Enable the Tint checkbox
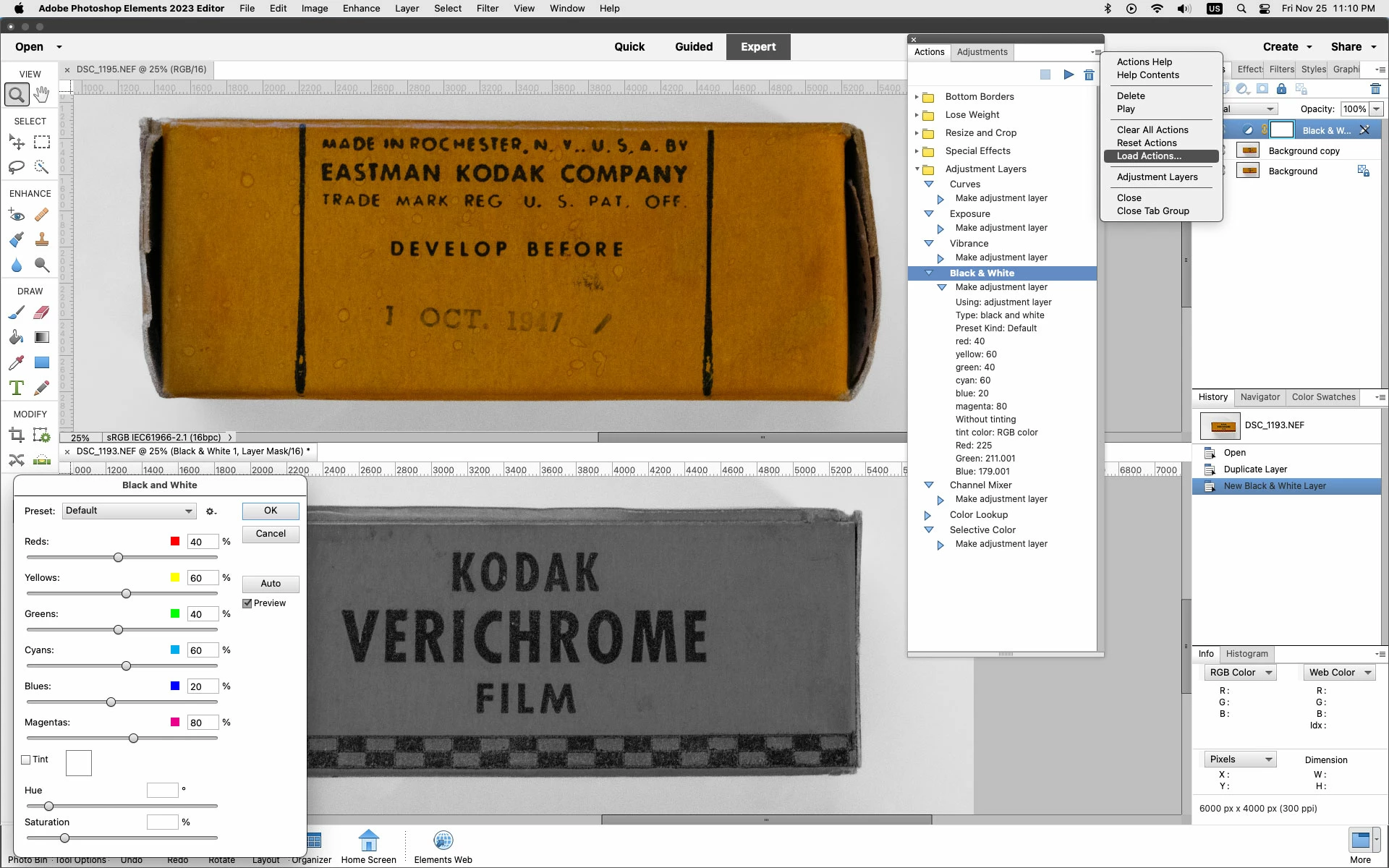The height and width of the screenshot is (868, 1389). click(x=26, y=759)
